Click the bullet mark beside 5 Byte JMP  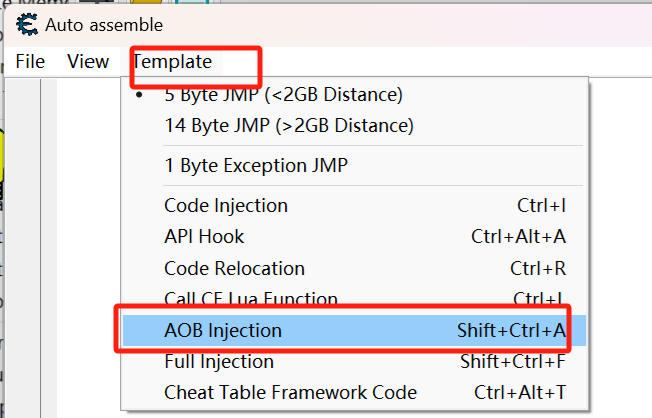(139, 95)
